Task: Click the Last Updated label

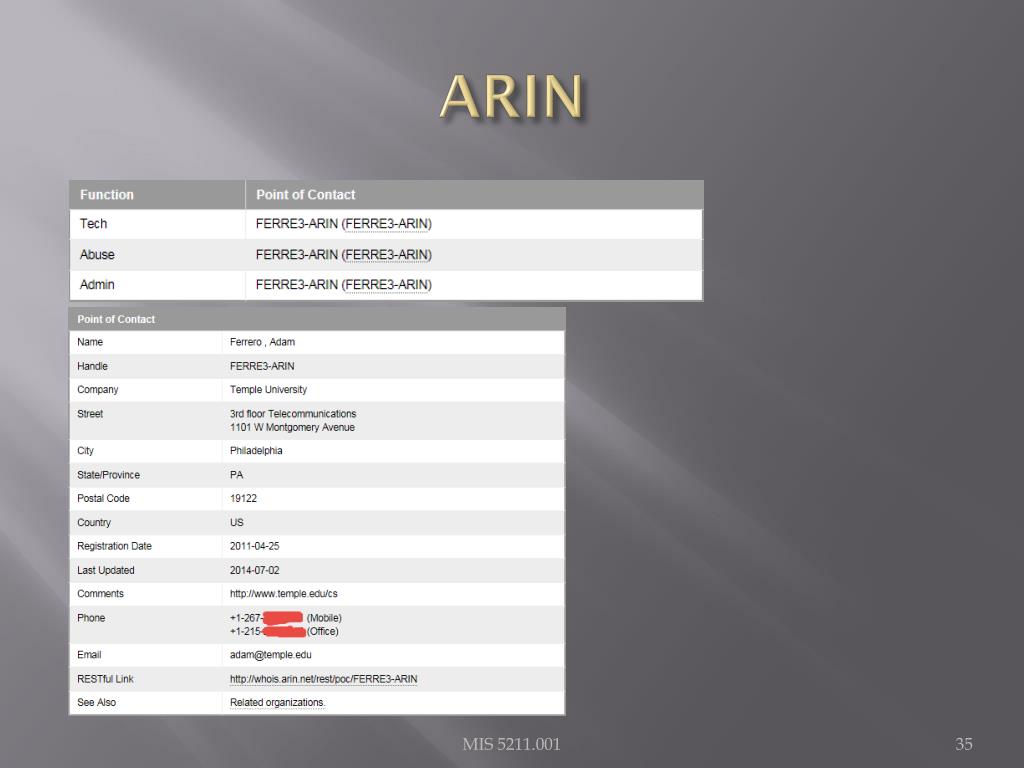Action: point(106,570)
